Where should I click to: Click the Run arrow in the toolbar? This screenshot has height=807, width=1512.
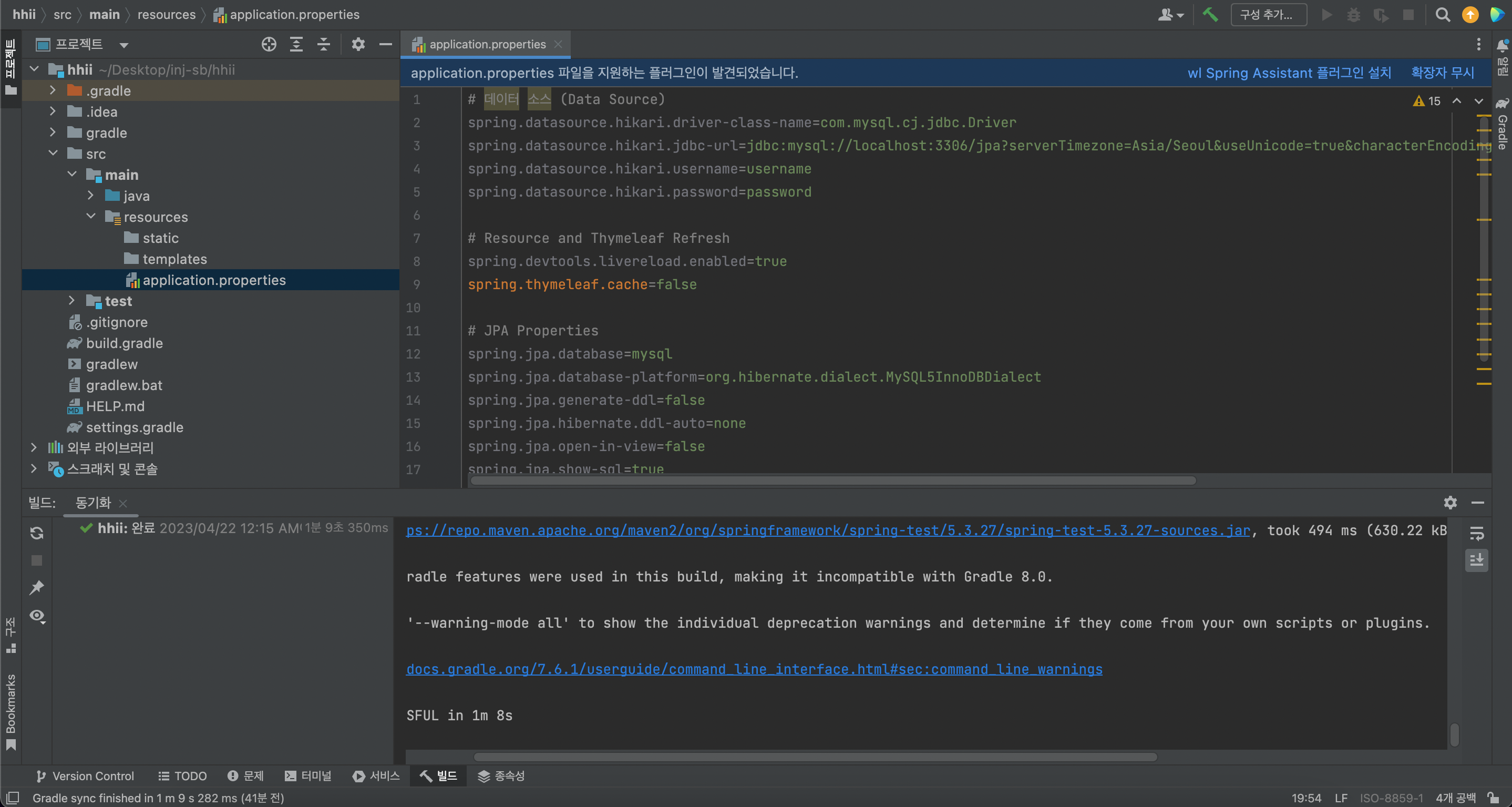tap(1326, 15)
